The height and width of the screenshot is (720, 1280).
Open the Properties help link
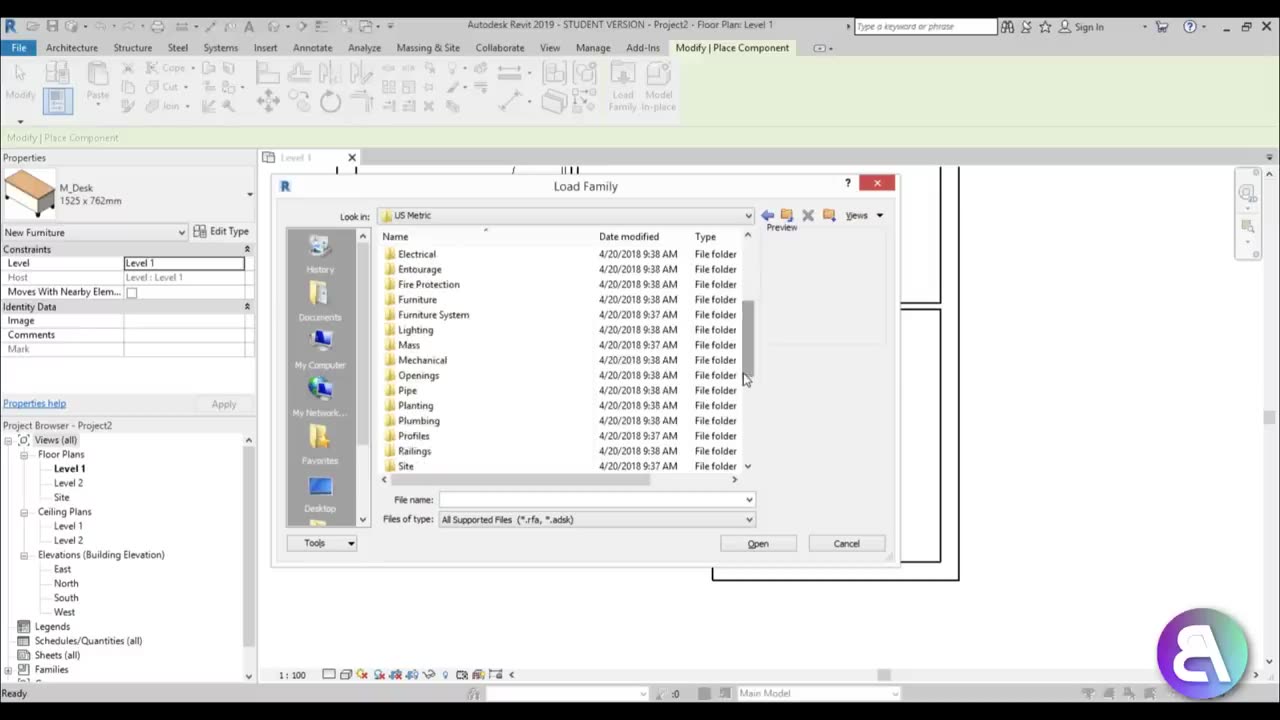(34, 404)
